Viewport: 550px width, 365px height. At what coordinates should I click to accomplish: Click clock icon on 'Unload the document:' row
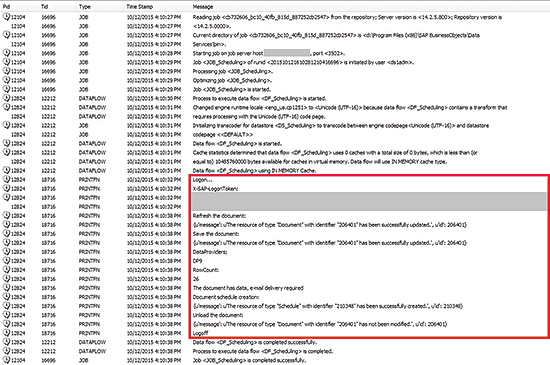click(x=6, y=315)
